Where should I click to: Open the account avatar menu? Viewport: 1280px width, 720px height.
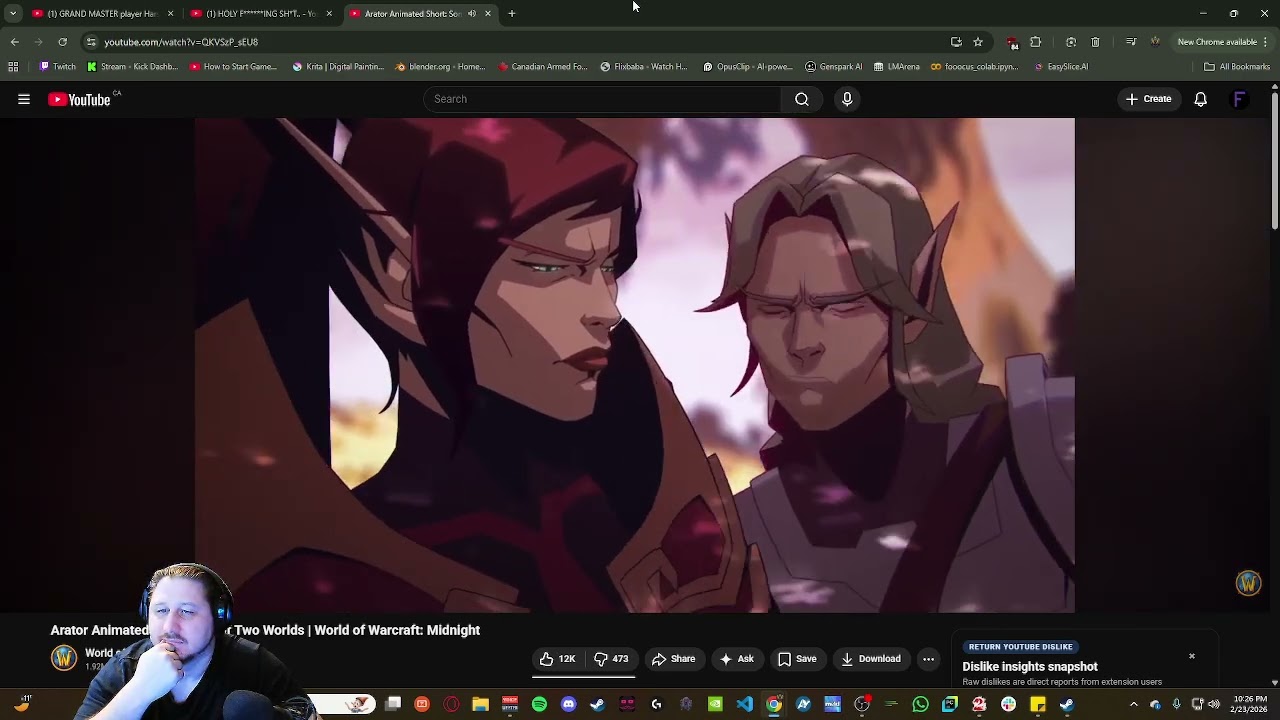pyautogui.click(x=1239, y=99)
